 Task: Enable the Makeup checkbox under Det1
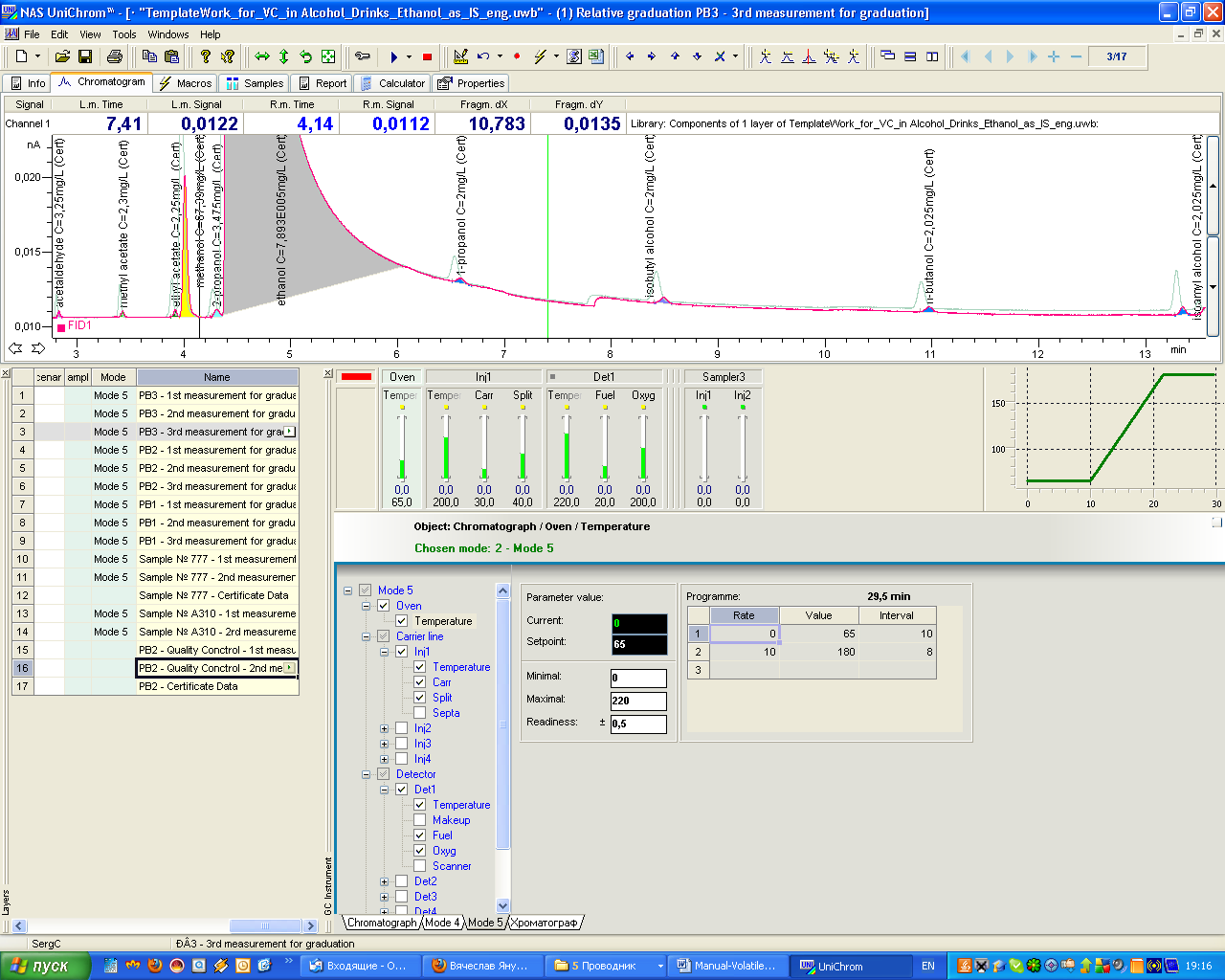click(420, 820)
